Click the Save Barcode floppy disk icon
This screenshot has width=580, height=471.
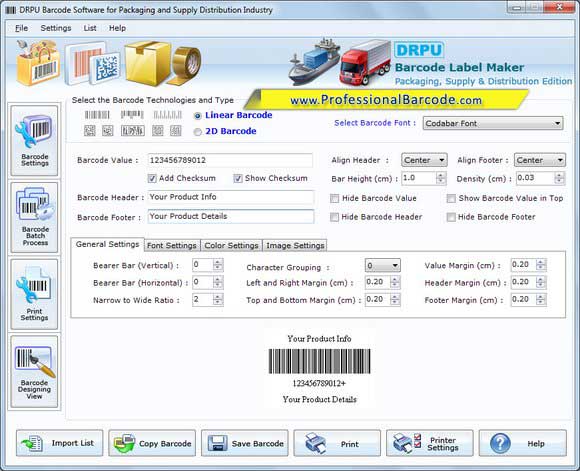coord(218,443)
